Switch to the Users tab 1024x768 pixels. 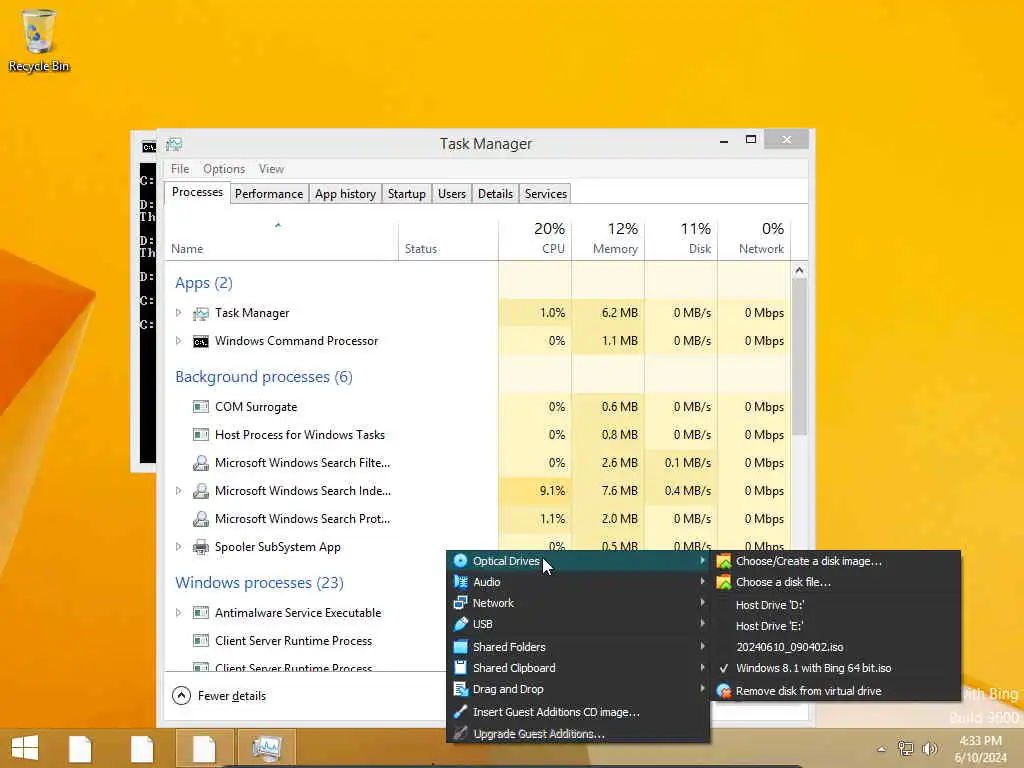[x=452, y=194]
